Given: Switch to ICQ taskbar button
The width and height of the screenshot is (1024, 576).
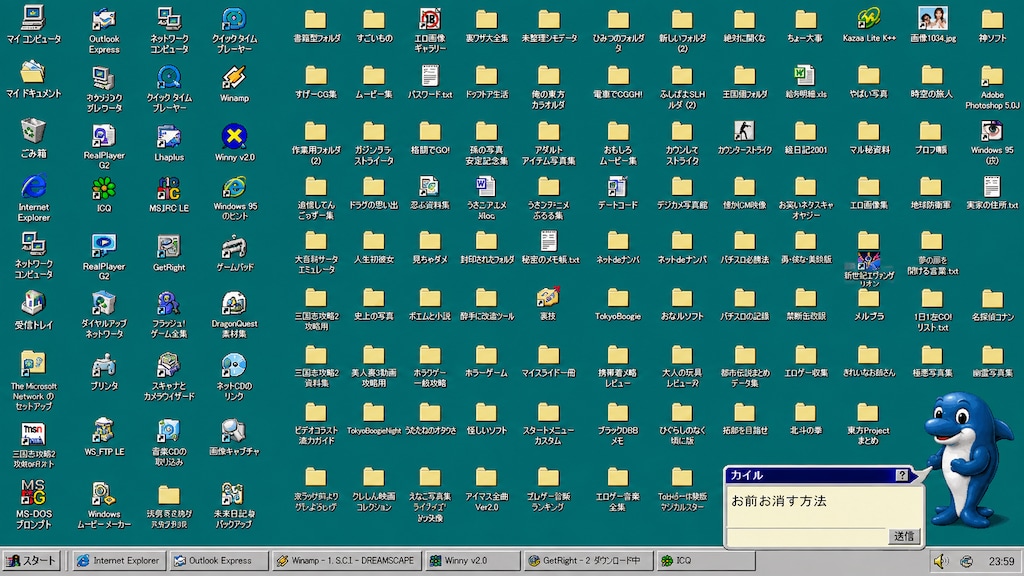Looking at the screenshot, I should click(705, 560).
